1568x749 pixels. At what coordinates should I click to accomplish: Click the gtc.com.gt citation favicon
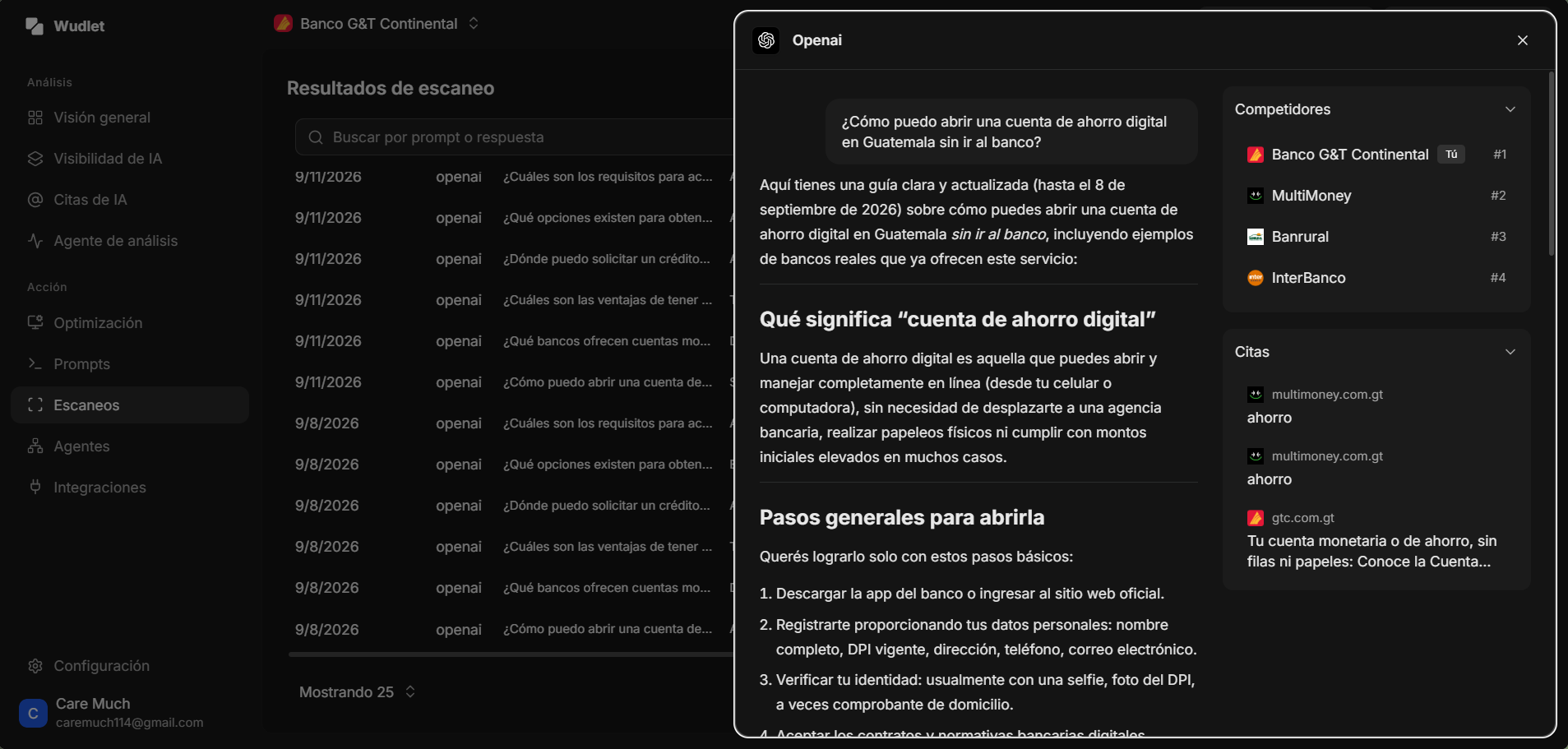1256,518
